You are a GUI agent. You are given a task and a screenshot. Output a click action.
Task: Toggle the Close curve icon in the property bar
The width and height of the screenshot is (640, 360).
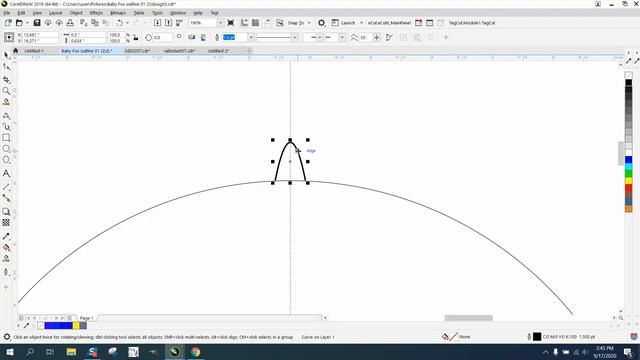click(x=389, y=38)
